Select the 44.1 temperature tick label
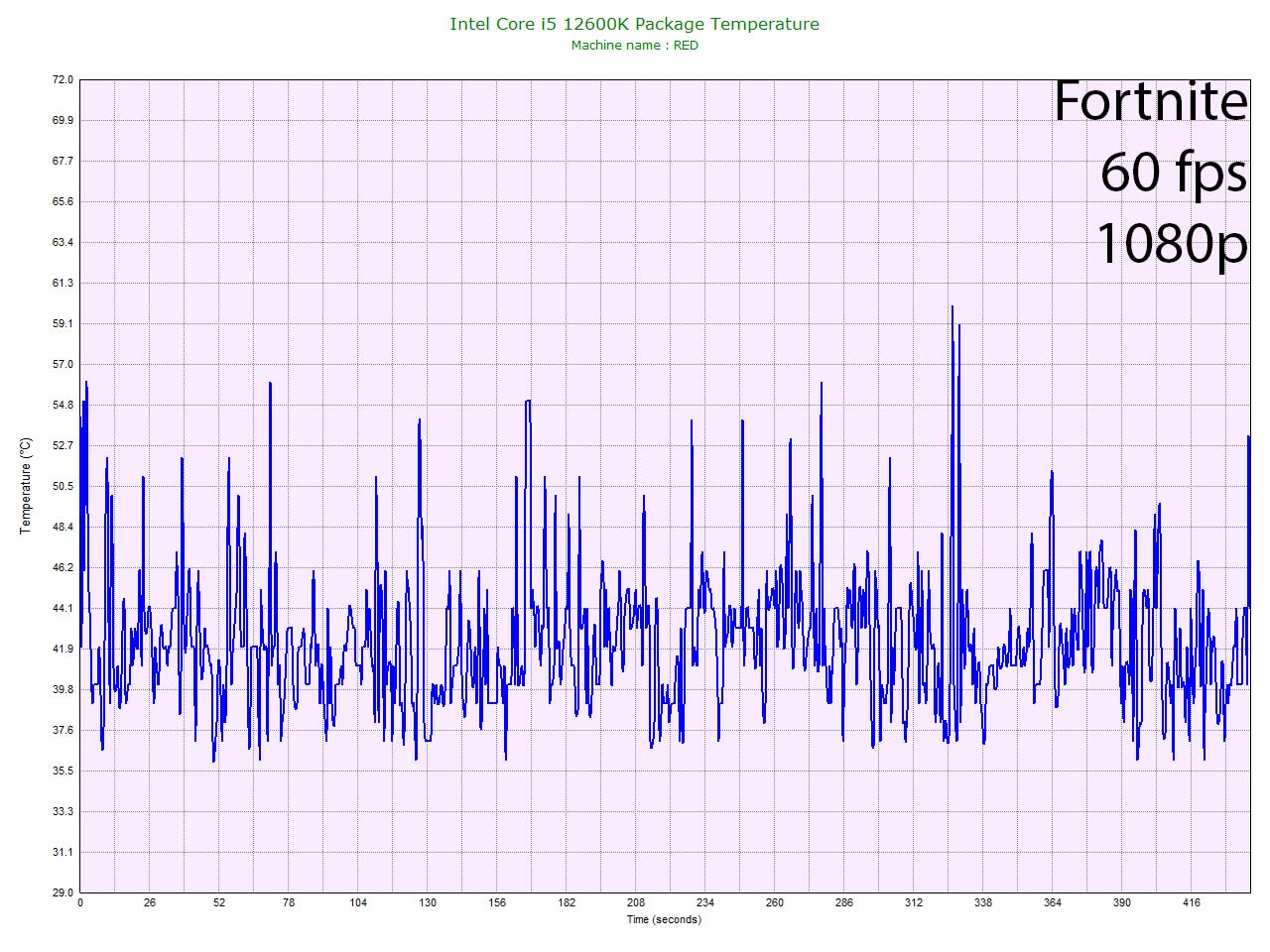This screenshot has height=952, width=1270. point(63,608)
